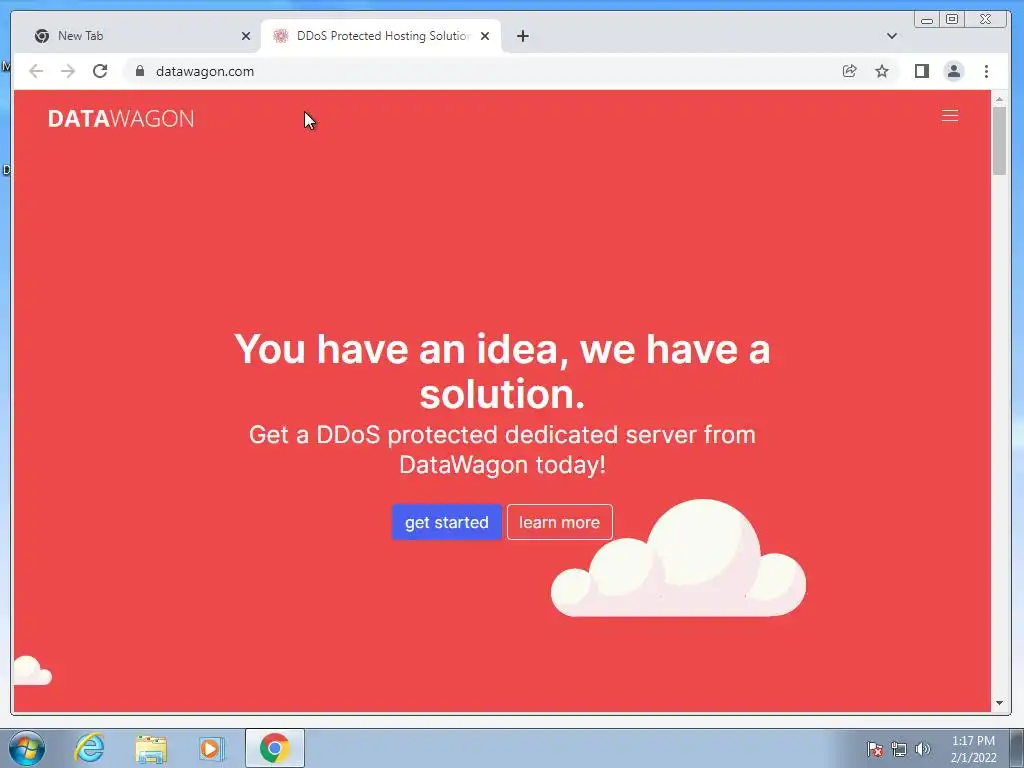This screenshot has width=1024, height=768.
Task: Minimize the Chrome window
Action: (x=927, y=20)
